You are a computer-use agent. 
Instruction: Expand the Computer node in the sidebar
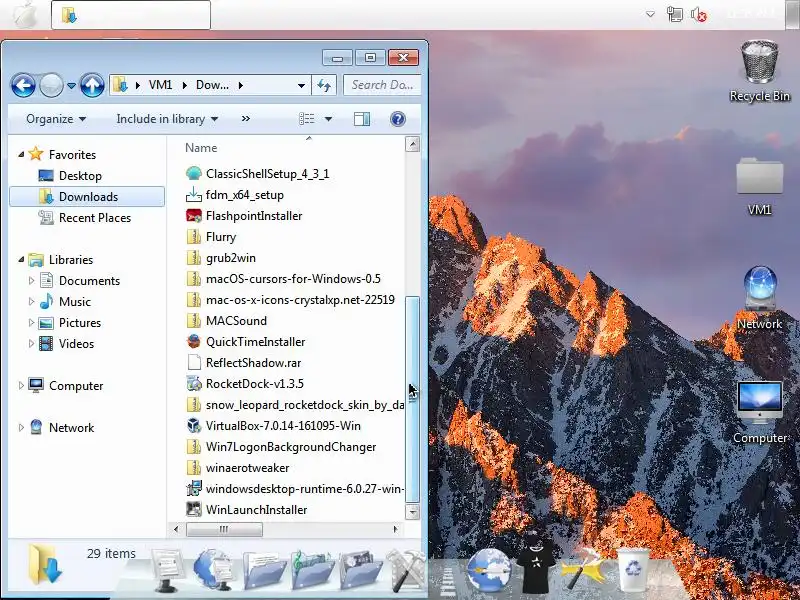click(x=21, y=385)
